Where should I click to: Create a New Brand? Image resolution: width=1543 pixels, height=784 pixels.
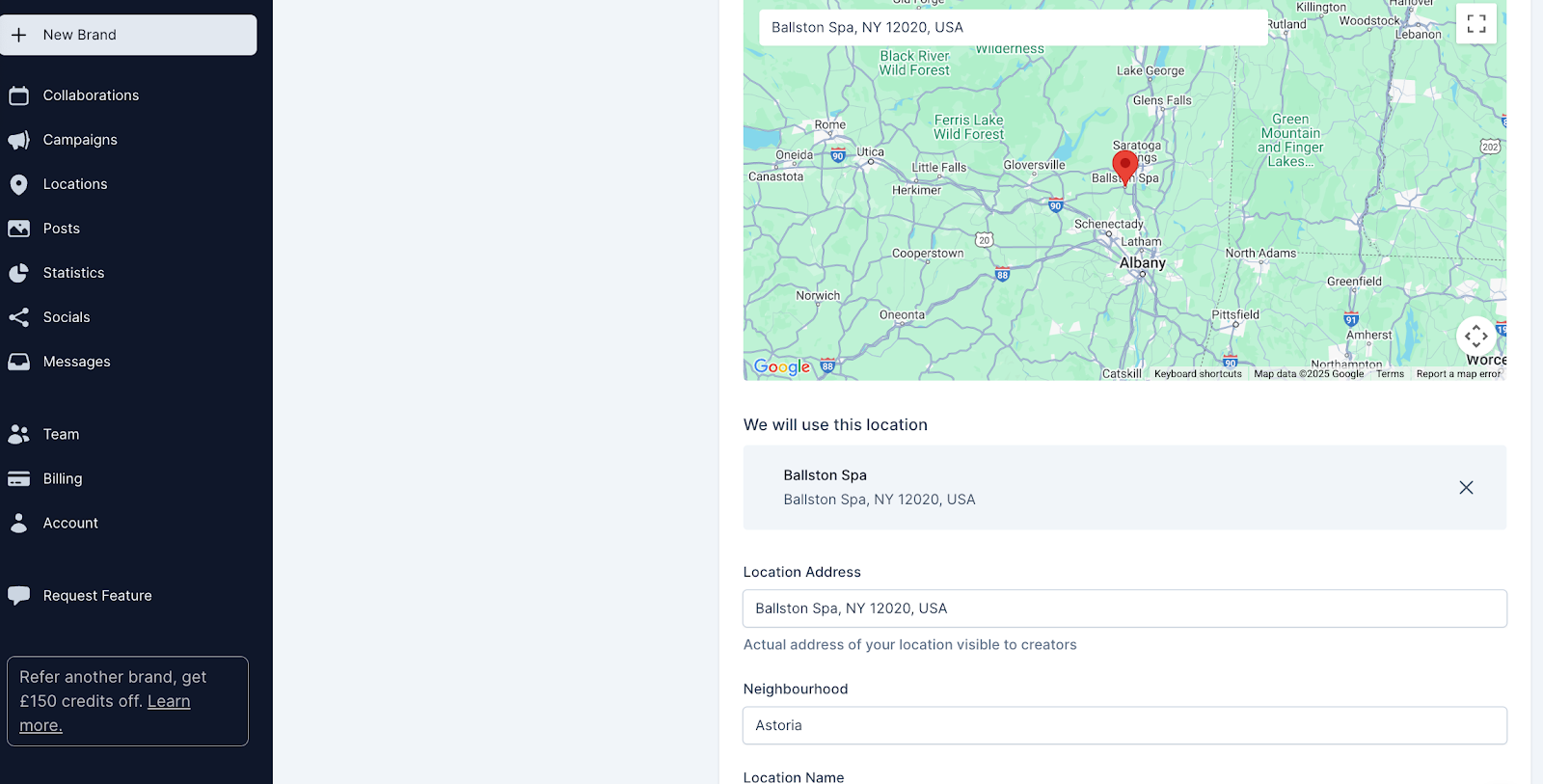(128, 35)
